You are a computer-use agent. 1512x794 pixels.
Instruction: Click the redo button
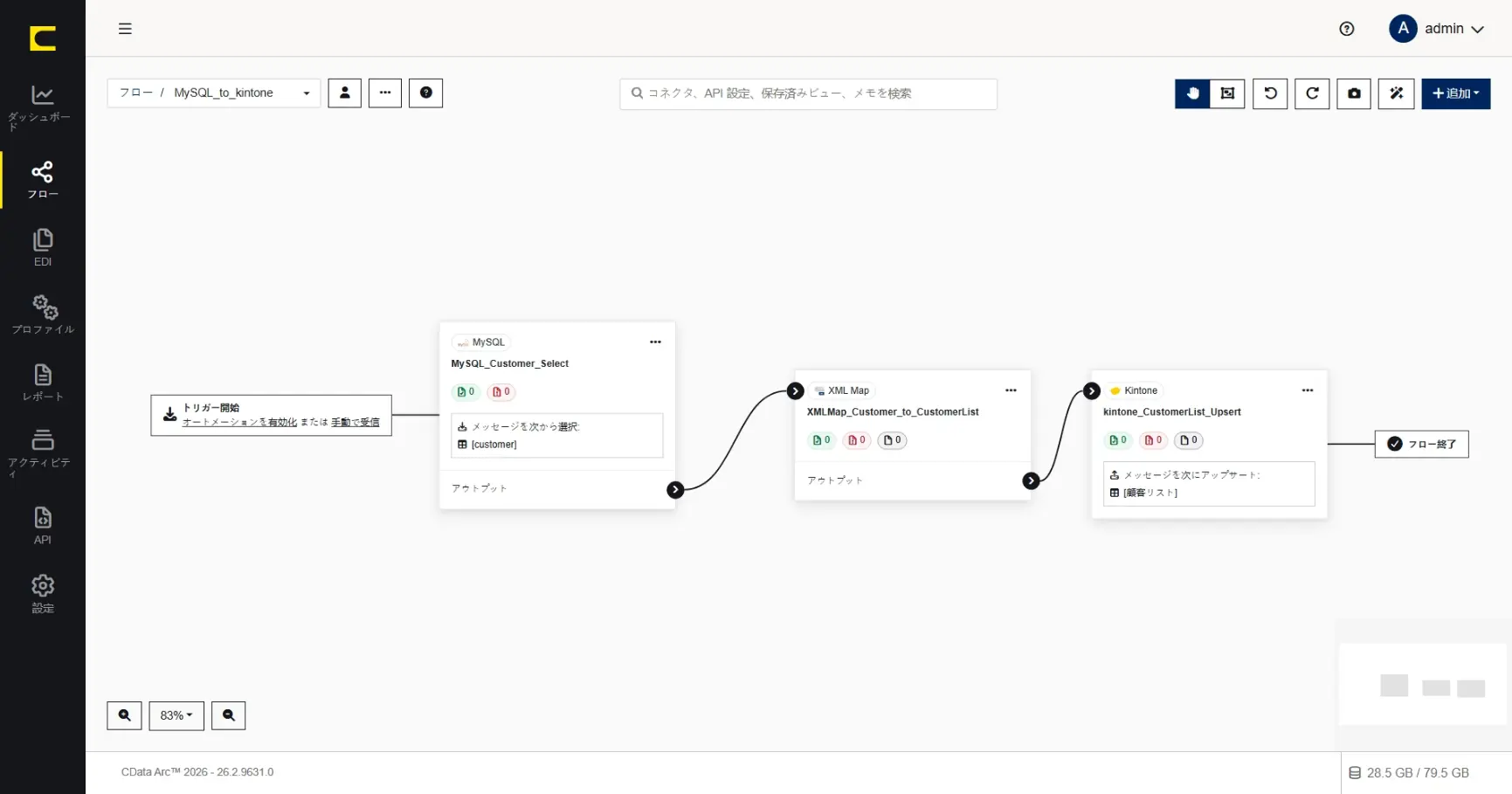pos(1312,93)
